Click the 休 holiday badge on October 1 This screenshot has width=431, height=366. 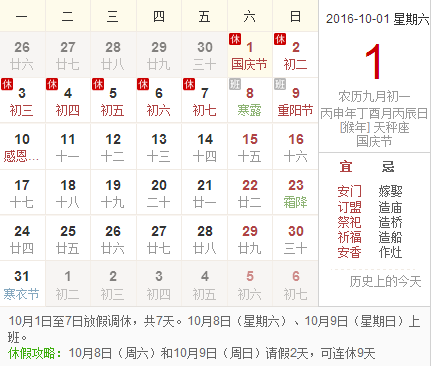[235, 39]
